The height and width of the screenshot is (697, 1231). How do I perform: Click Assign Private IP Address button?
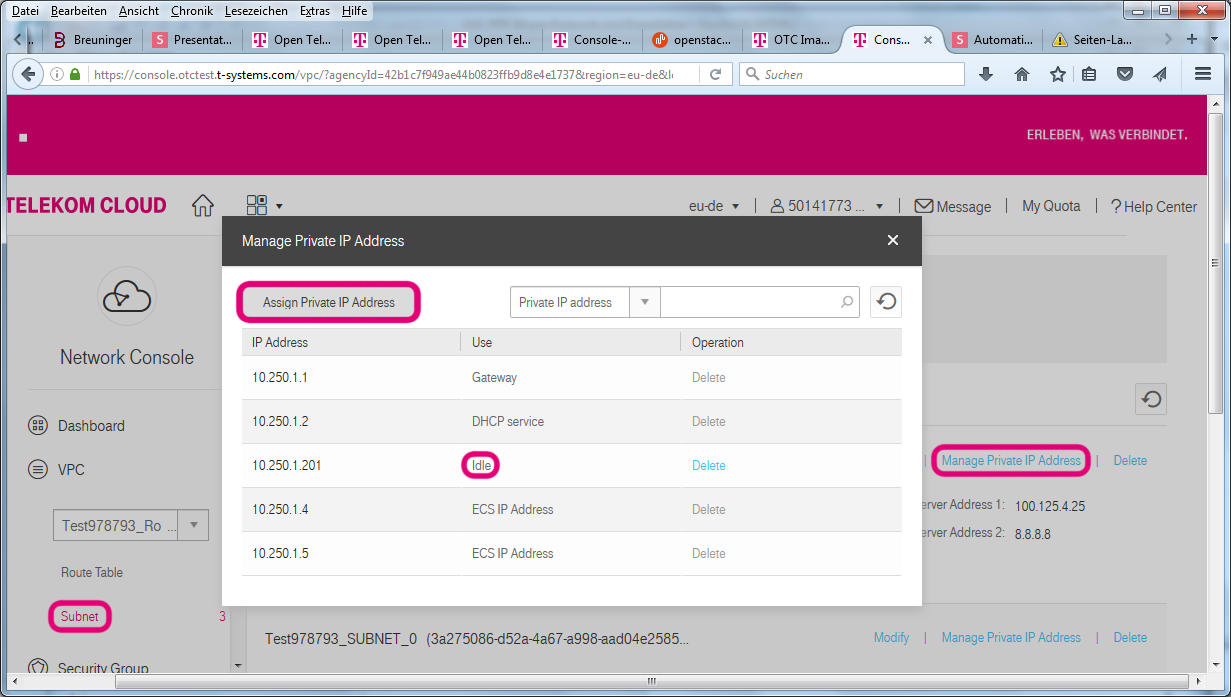point(329,302)
